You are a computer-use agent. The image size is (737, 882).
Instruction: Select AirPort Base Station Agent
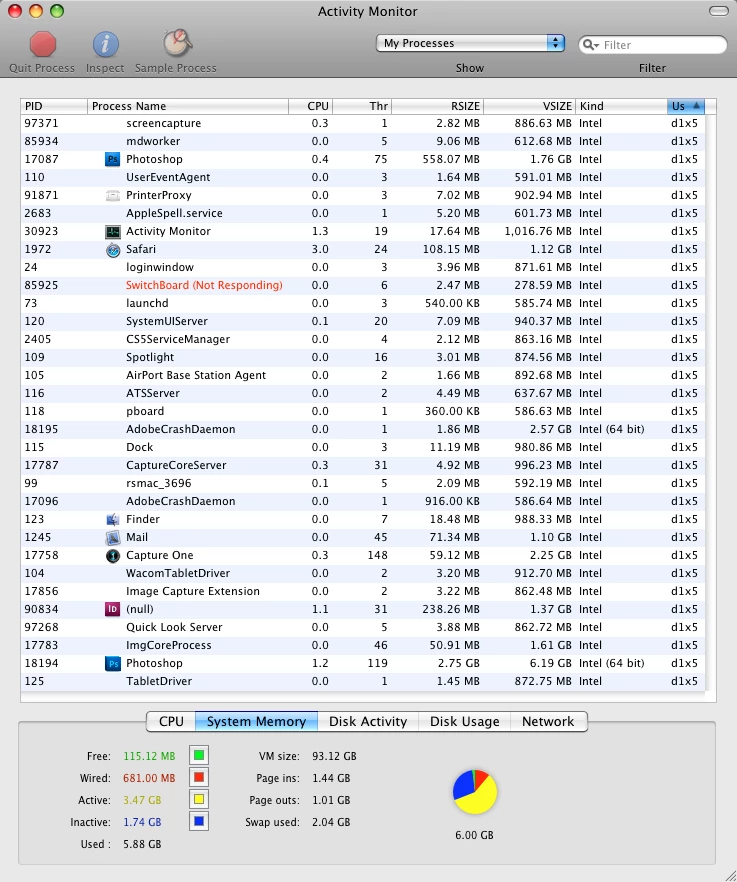point(363,375)
